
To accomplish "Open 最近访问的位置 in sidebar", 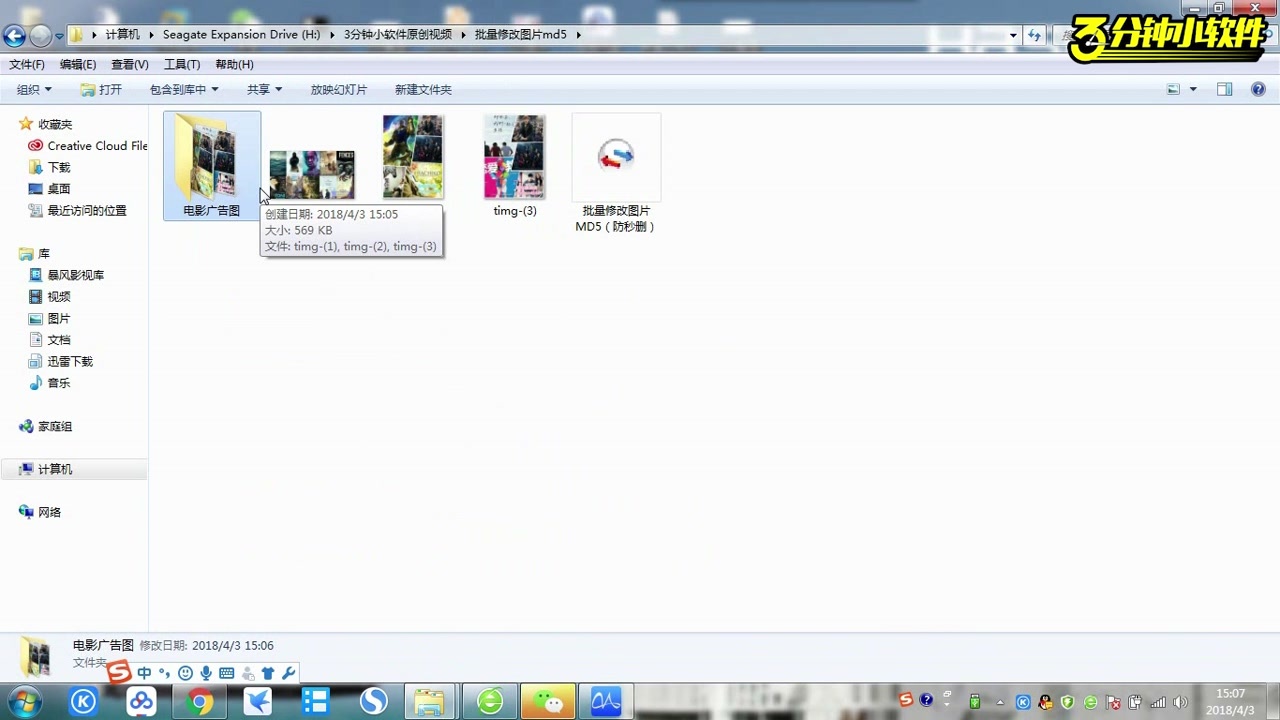I will point(78,211).
